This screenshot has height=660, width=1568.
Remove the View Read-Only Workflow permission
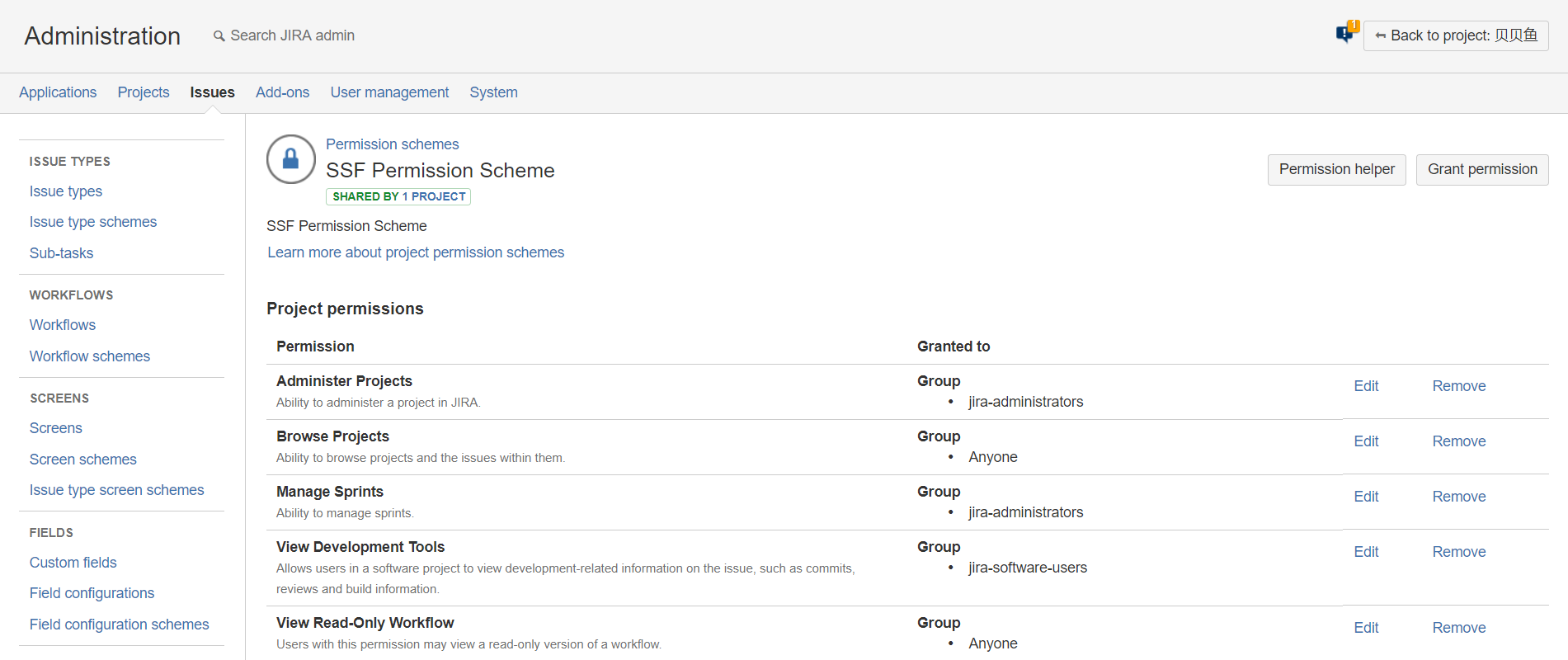1458,628
